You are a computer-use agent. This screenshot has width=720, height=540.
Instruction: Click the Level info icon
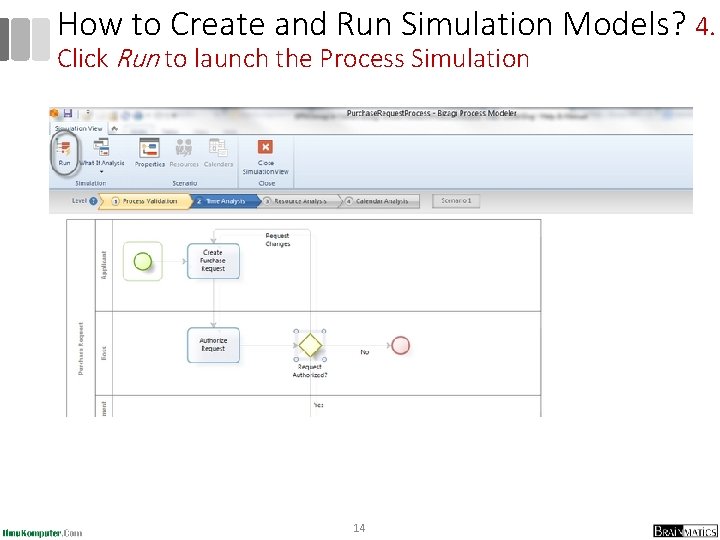click(93, 201)
